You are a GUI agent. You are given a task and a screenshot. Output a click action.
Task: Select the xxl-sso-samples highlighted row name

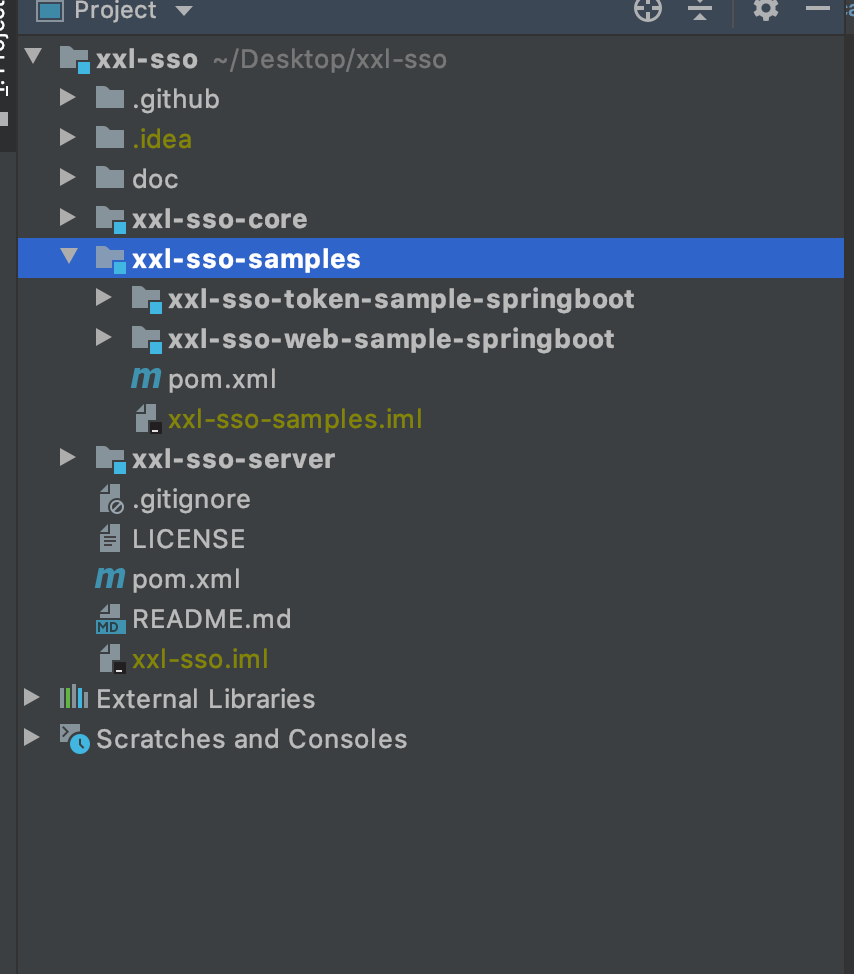point(246,260)
